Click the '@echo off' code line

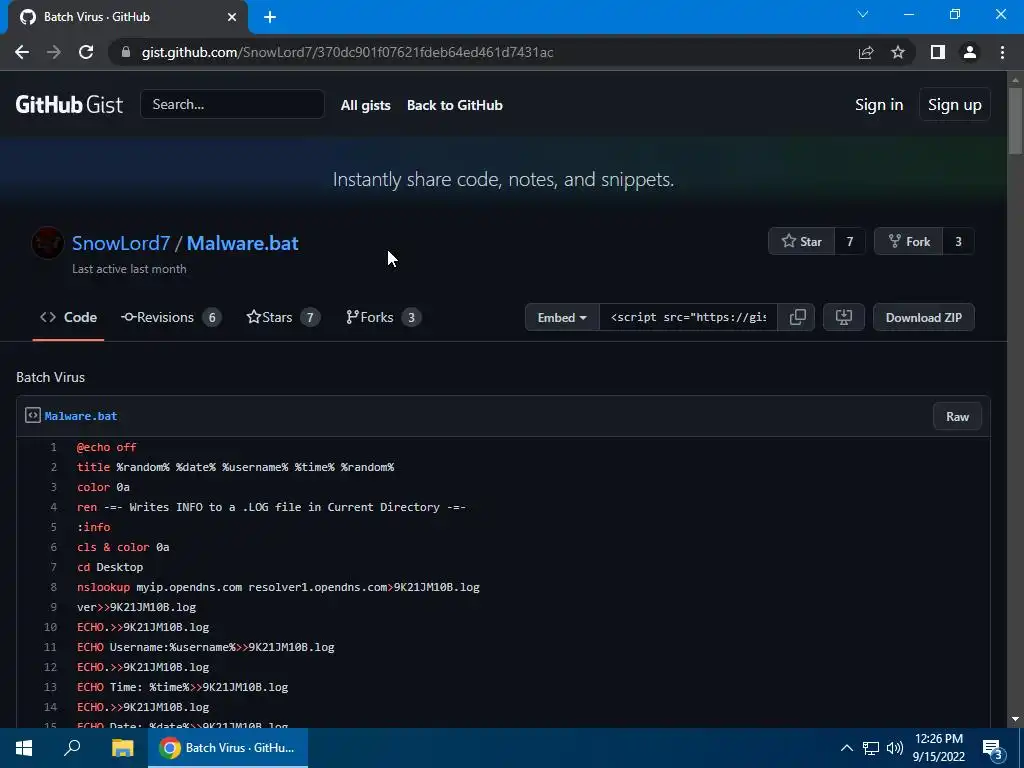106,447
